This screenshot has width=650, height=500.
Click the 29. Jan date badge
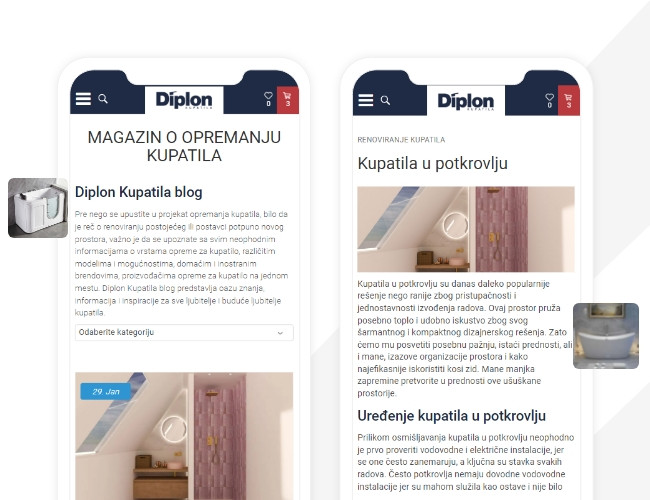click(x=106, y=392)
